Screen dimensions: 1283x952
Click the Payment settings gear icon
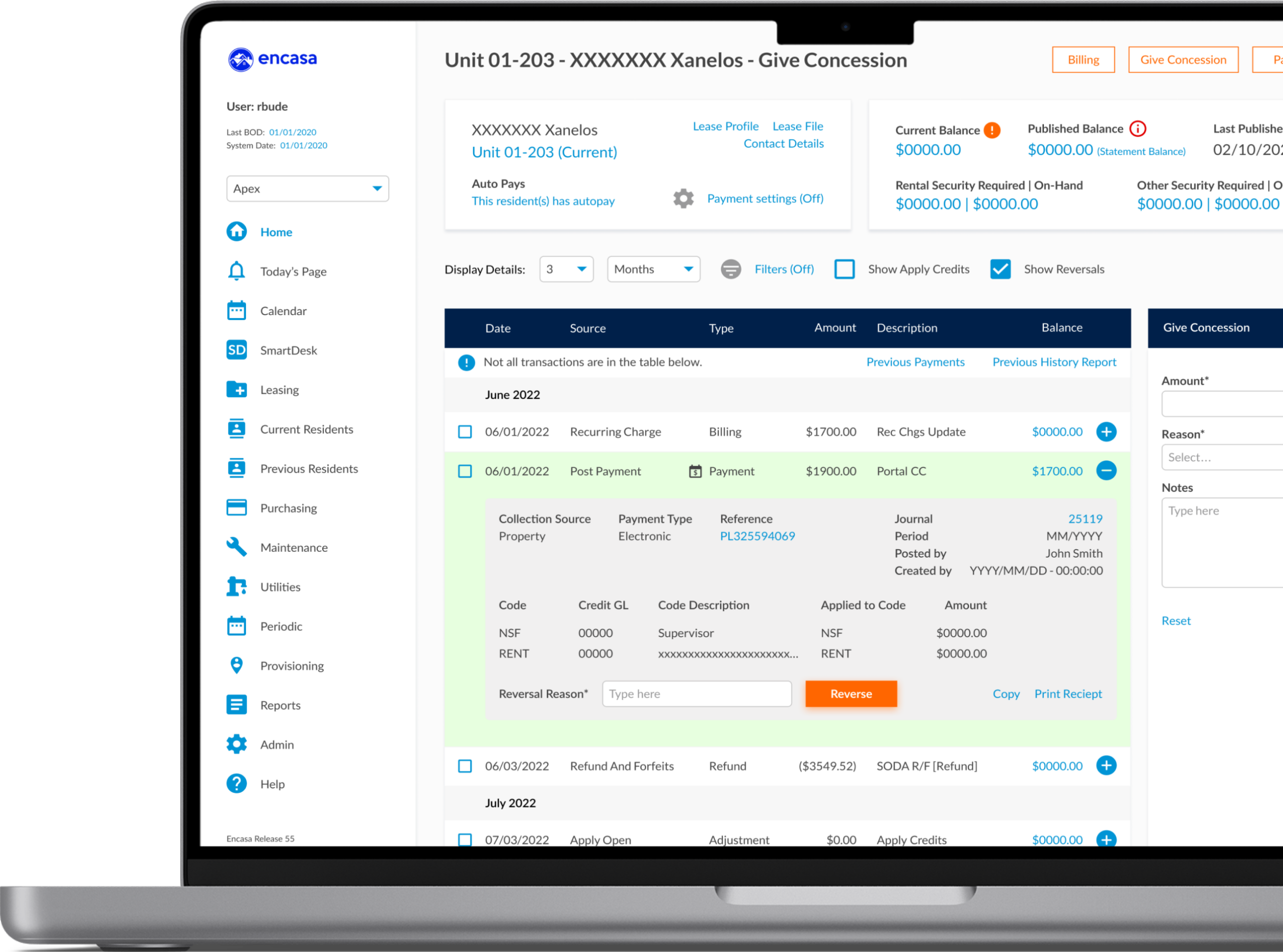point(684,199)
